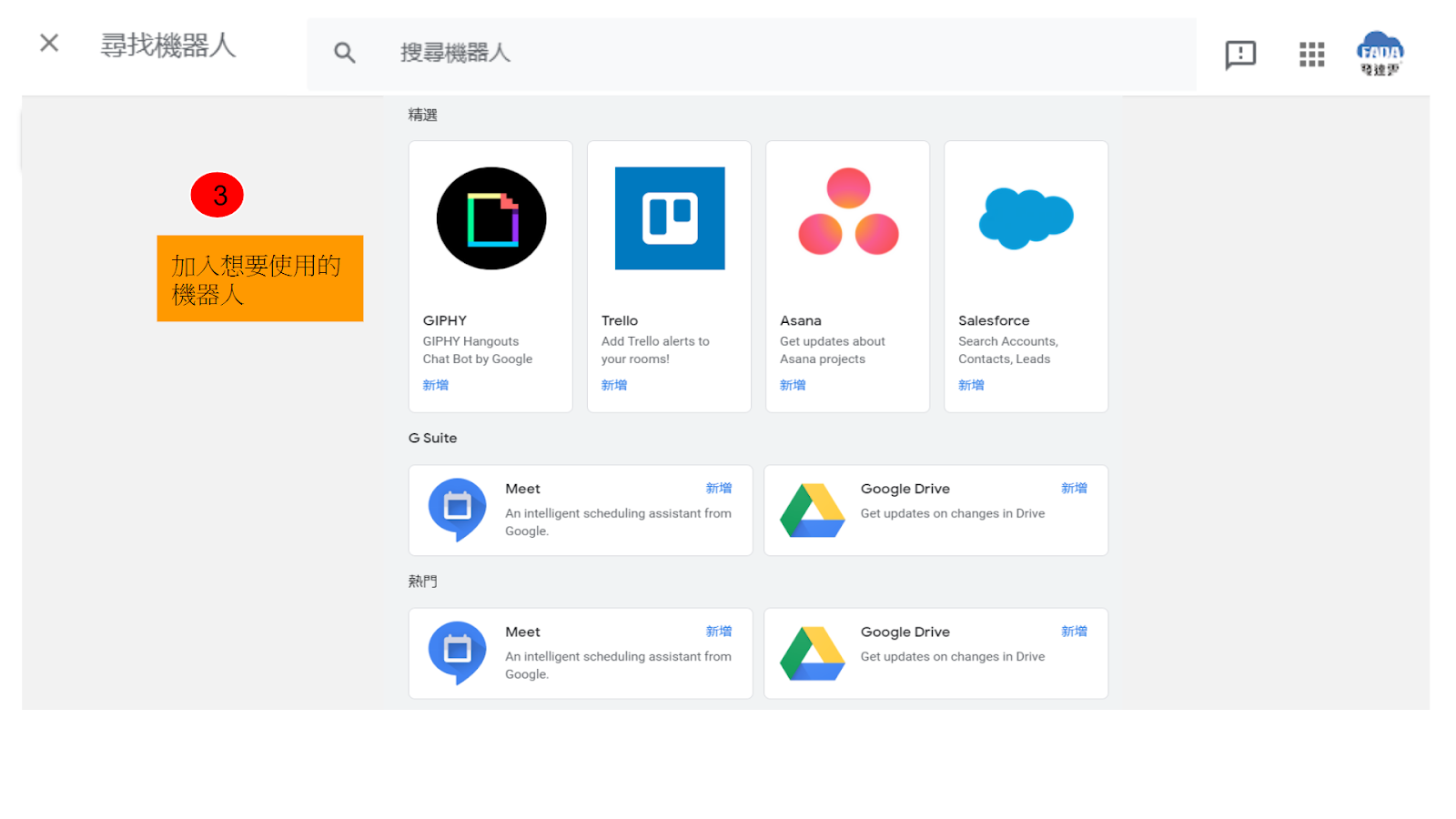Click Meet title in 熱門 section
The width and height of the screenshot is (1456, 819).
click(523, 632)
